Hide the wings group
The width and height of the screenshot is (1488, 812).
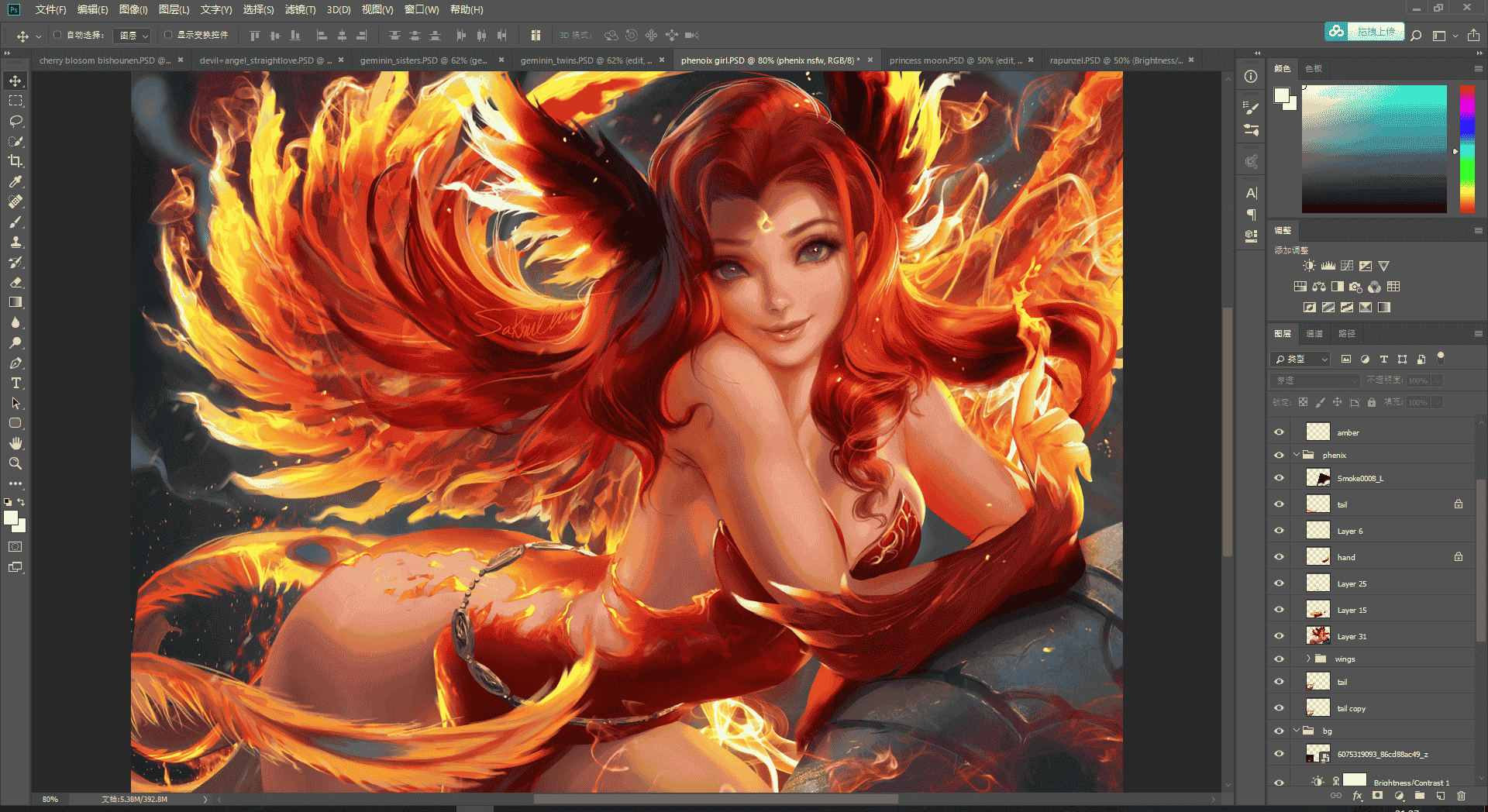pyautogui.click(x=1279, y=659)
